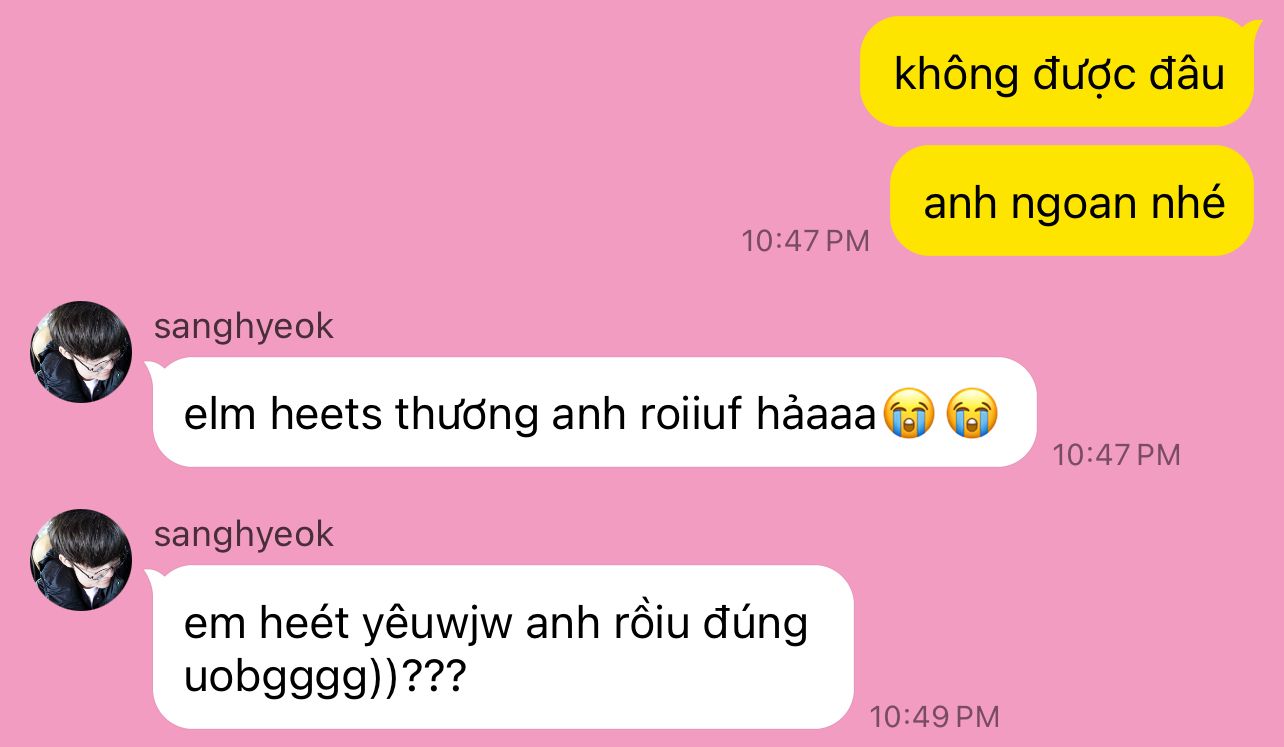The image size is (1284, 747).
Task: Click the second crying face emoji
Action: click(973, 415)
